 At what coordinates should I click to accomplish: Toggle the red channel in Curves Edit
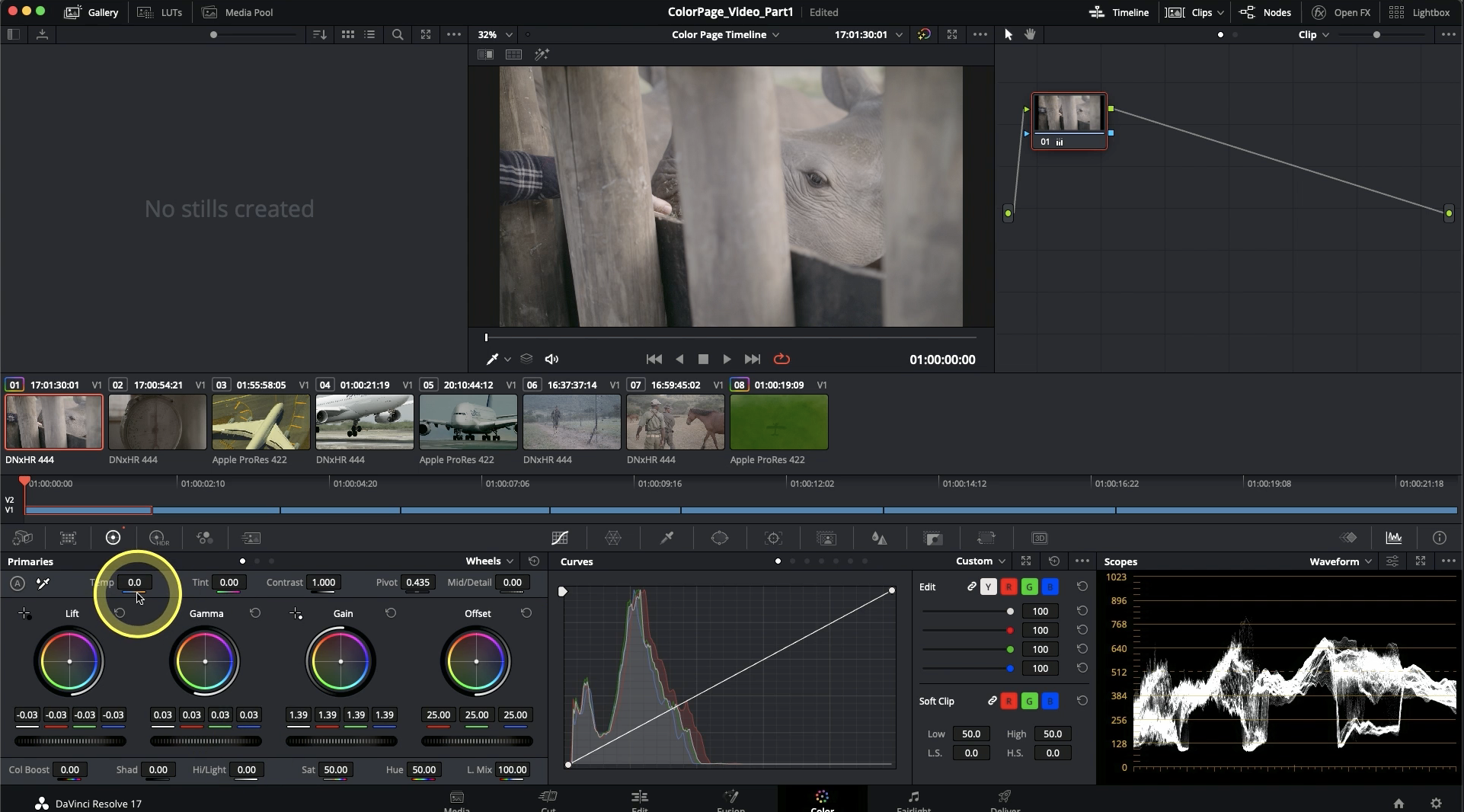coord(1008,587)
